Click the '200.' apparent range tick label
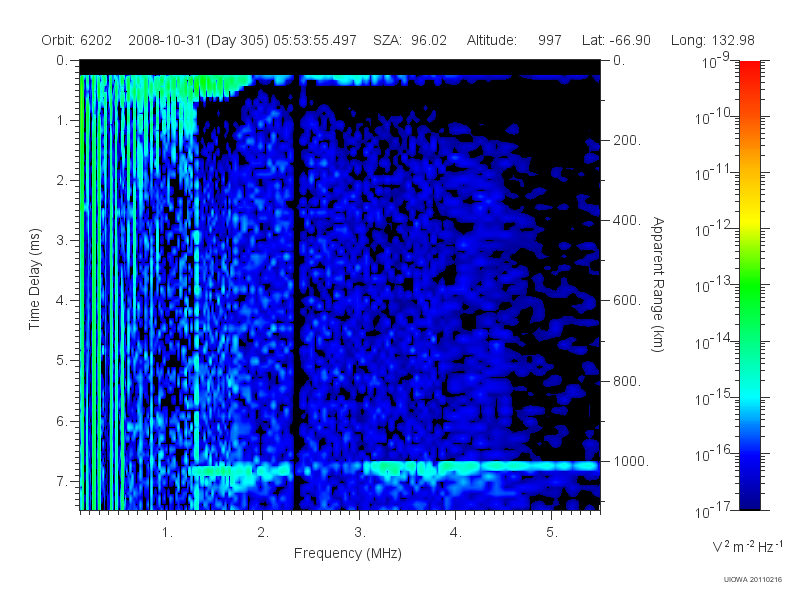This screenshot has height=600, width=800. (x=627, y=140)
